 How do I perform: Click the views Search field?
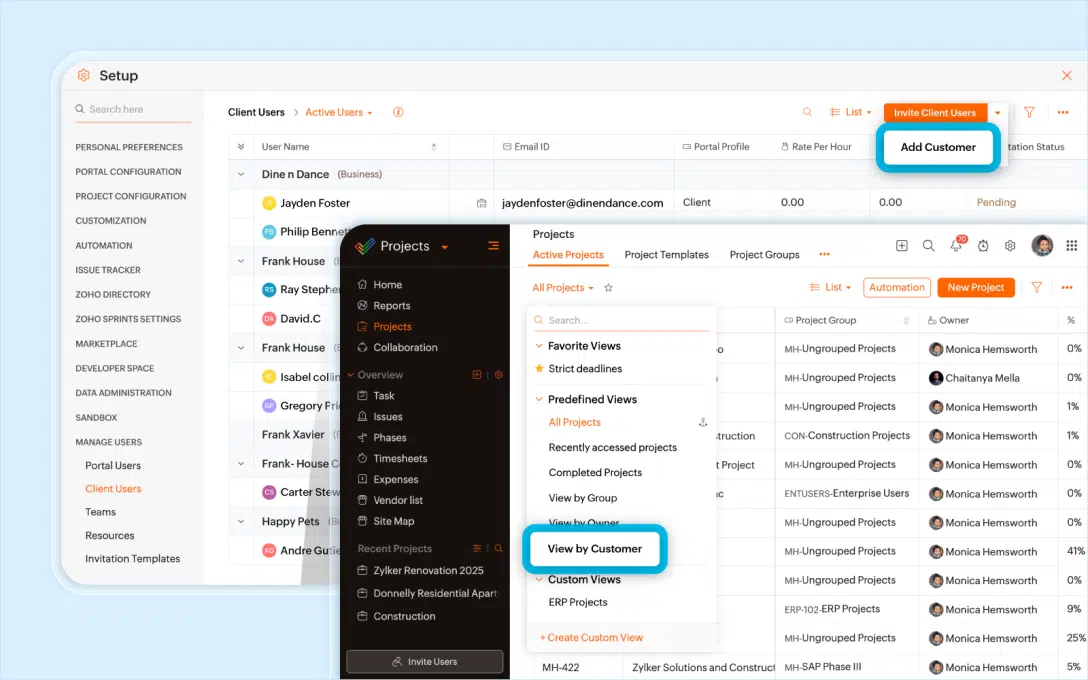click(x=621, y=321)
